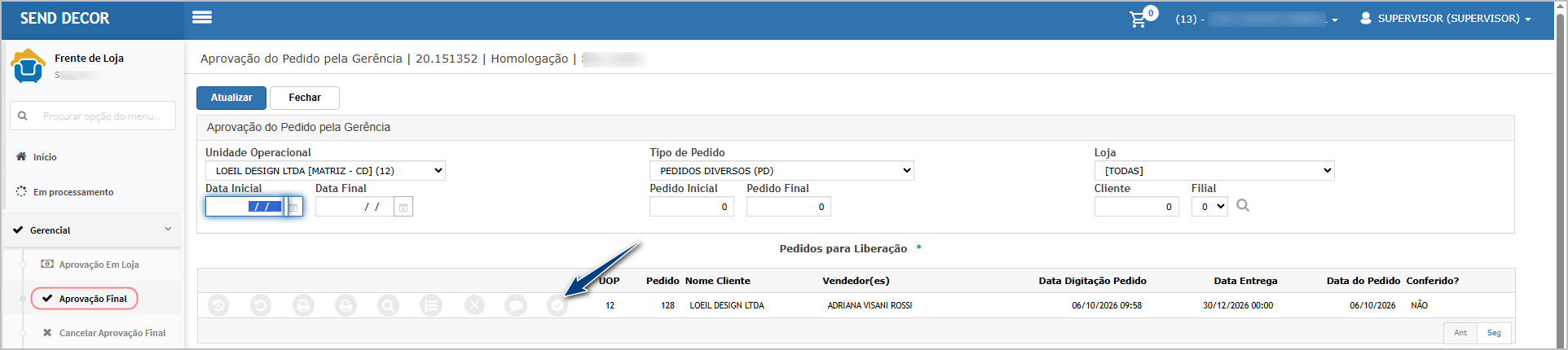Open the speech bubble comment icon in row
The image size is (1568, 350).
516,305
